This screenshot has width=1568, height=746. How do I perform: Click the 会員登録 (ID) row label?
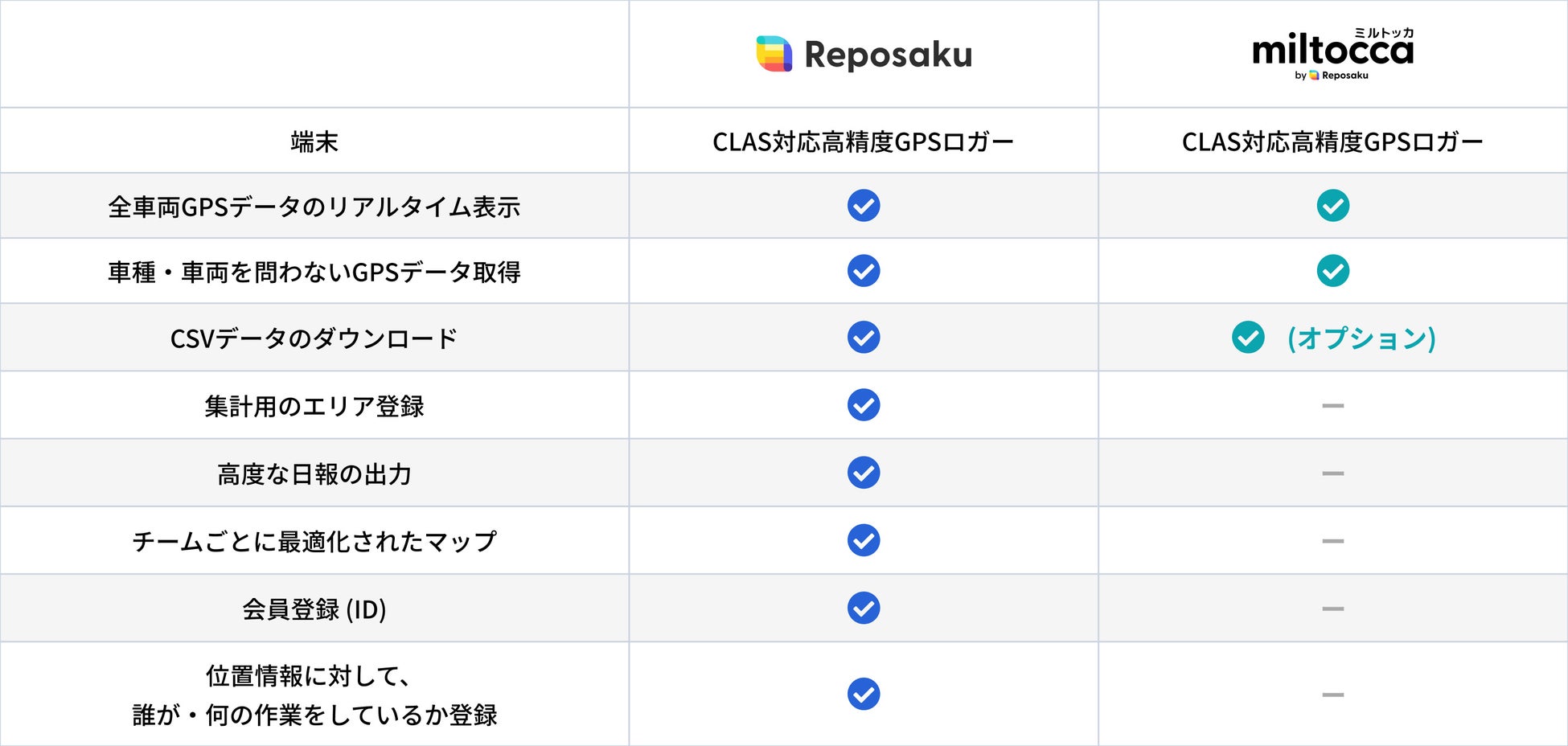click(x=314, y=609)
